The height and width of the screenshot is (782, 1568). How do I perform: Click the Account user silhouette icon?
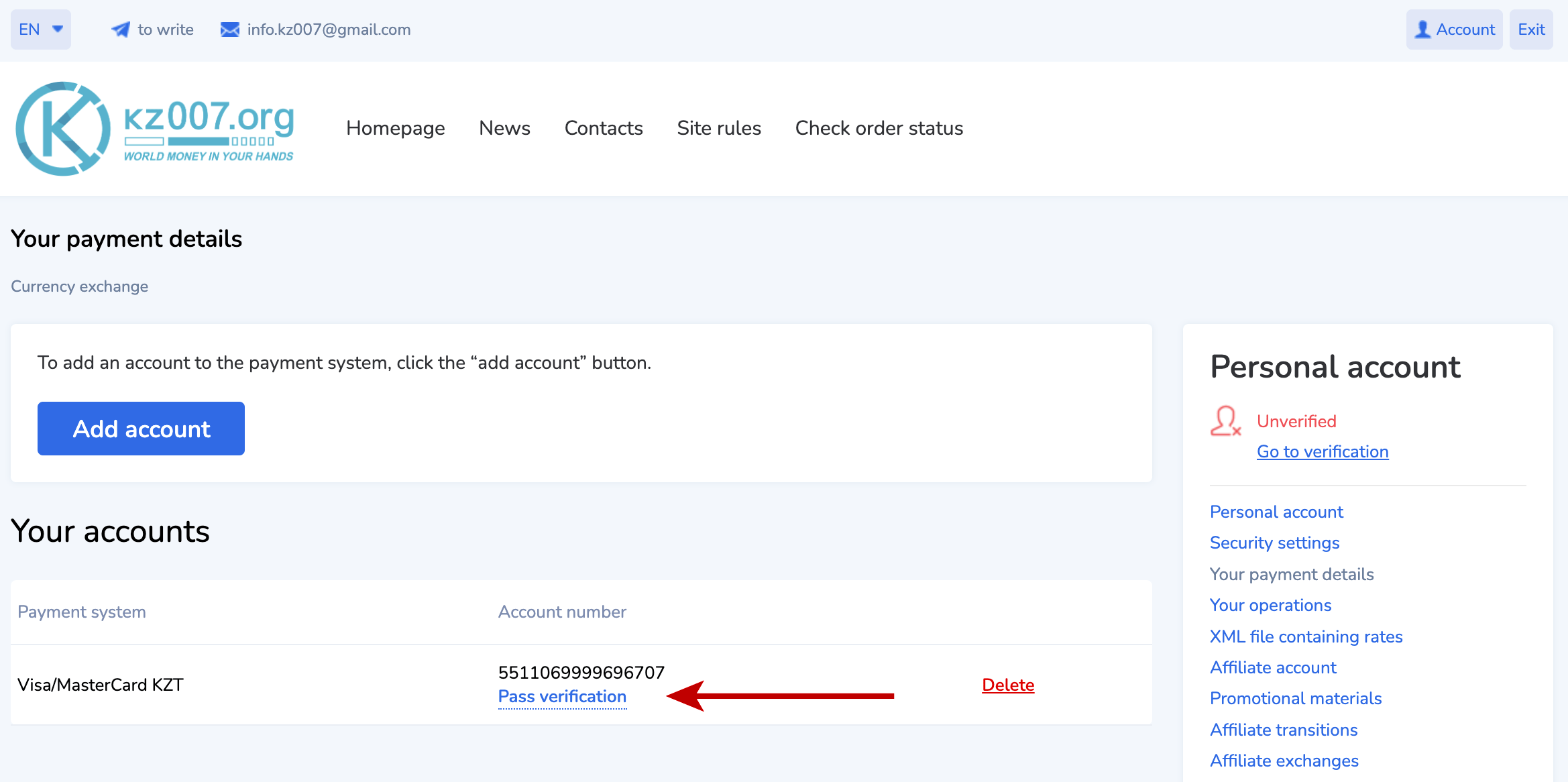click(1422, 30)
